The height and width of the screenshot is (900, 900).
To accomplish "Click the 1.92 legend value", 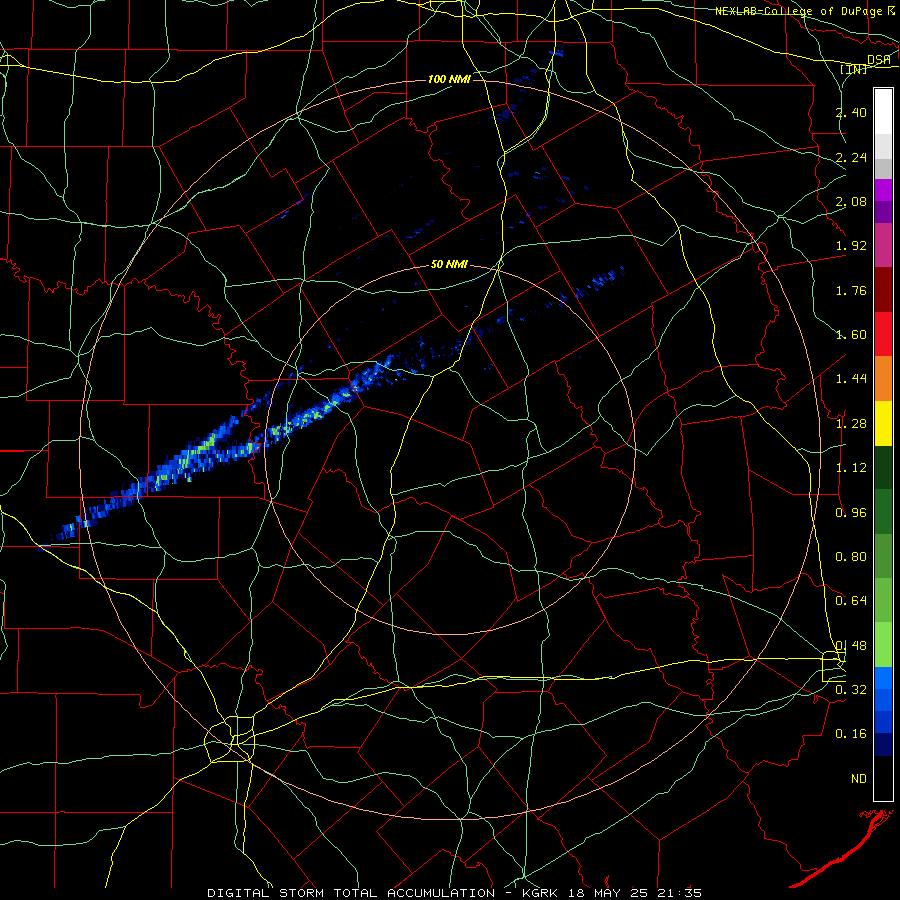I will click(x=851, y=246).
